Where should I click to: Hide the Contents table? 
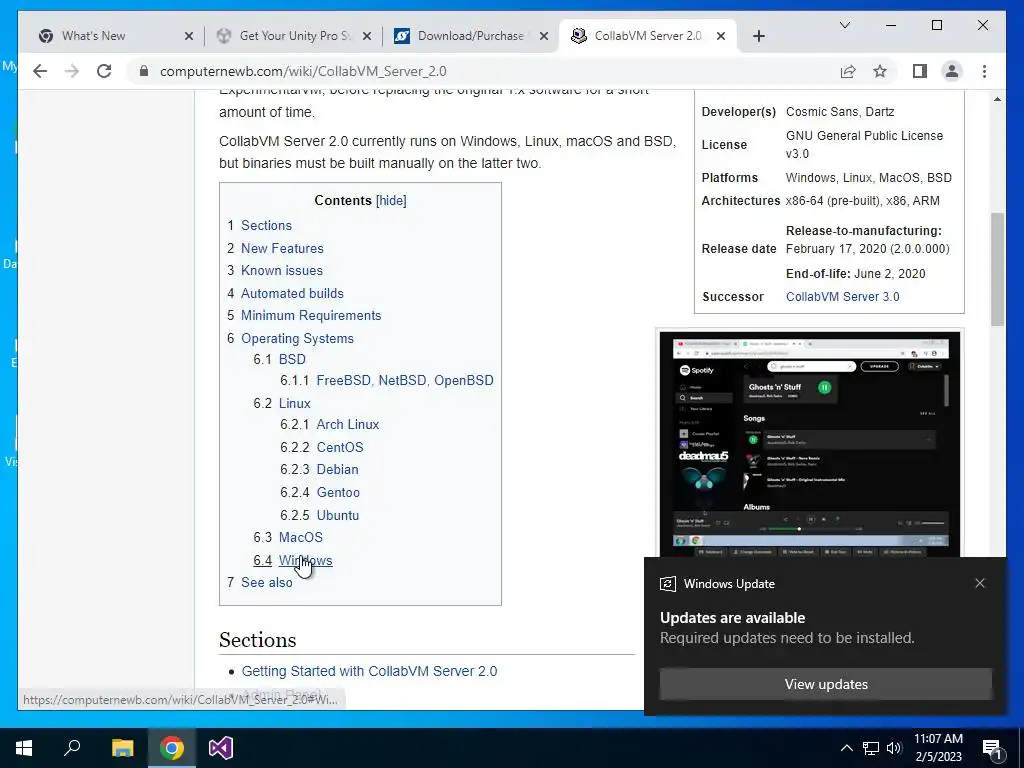391,200
